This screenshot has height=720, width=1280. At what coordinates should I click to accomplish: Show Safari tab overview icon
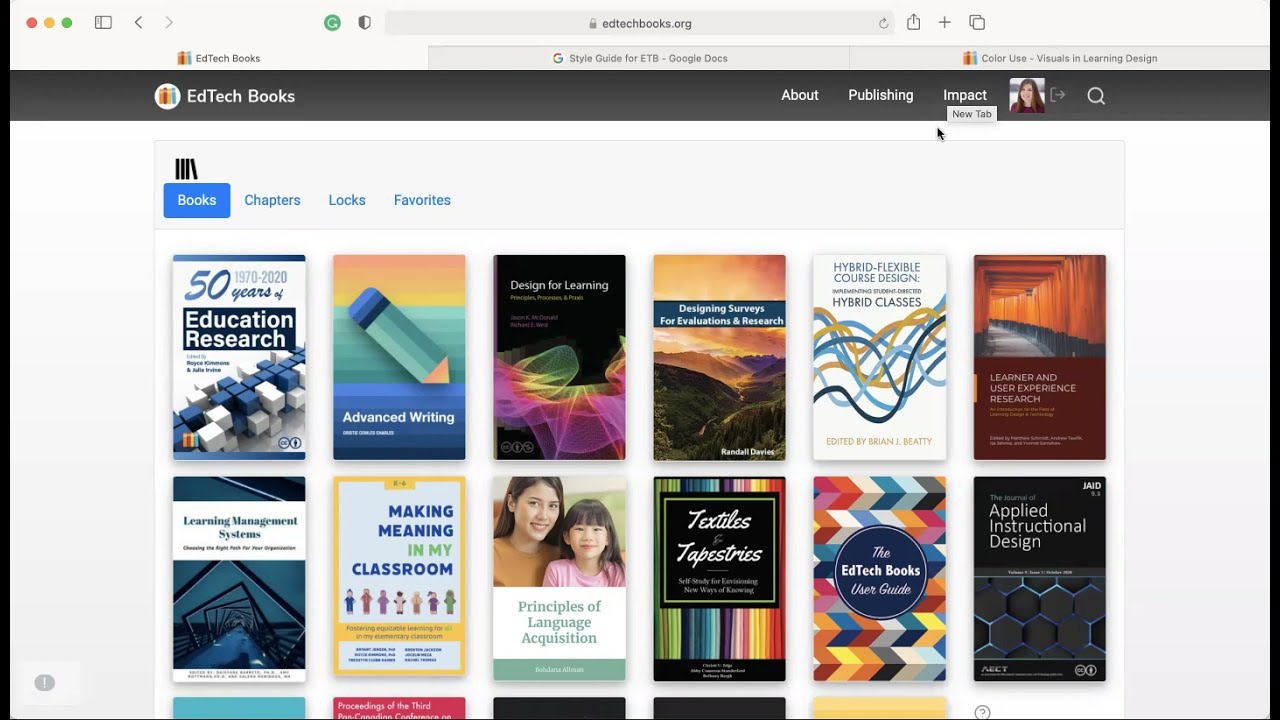(x=977, y=23)
